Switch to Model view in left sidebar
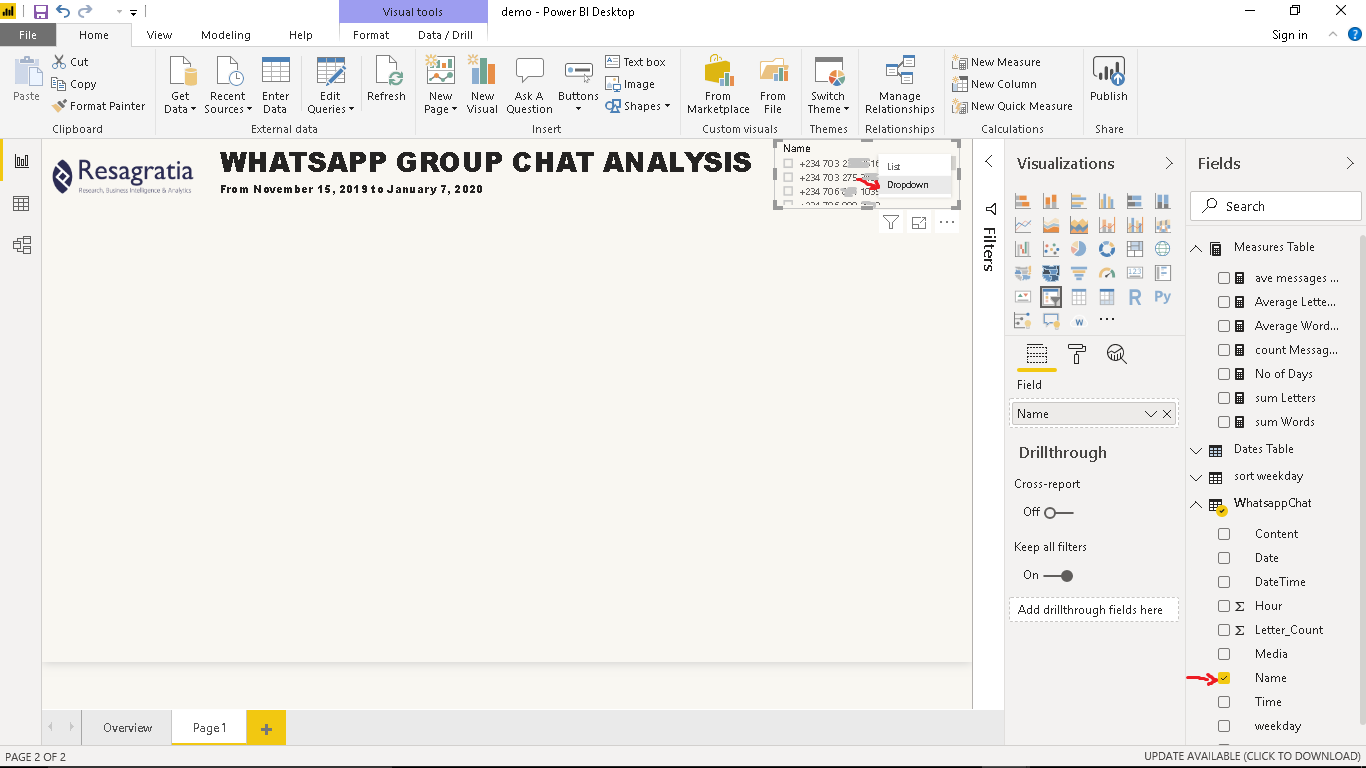Viewport: 1366px width, 768px height. point(21,245)
